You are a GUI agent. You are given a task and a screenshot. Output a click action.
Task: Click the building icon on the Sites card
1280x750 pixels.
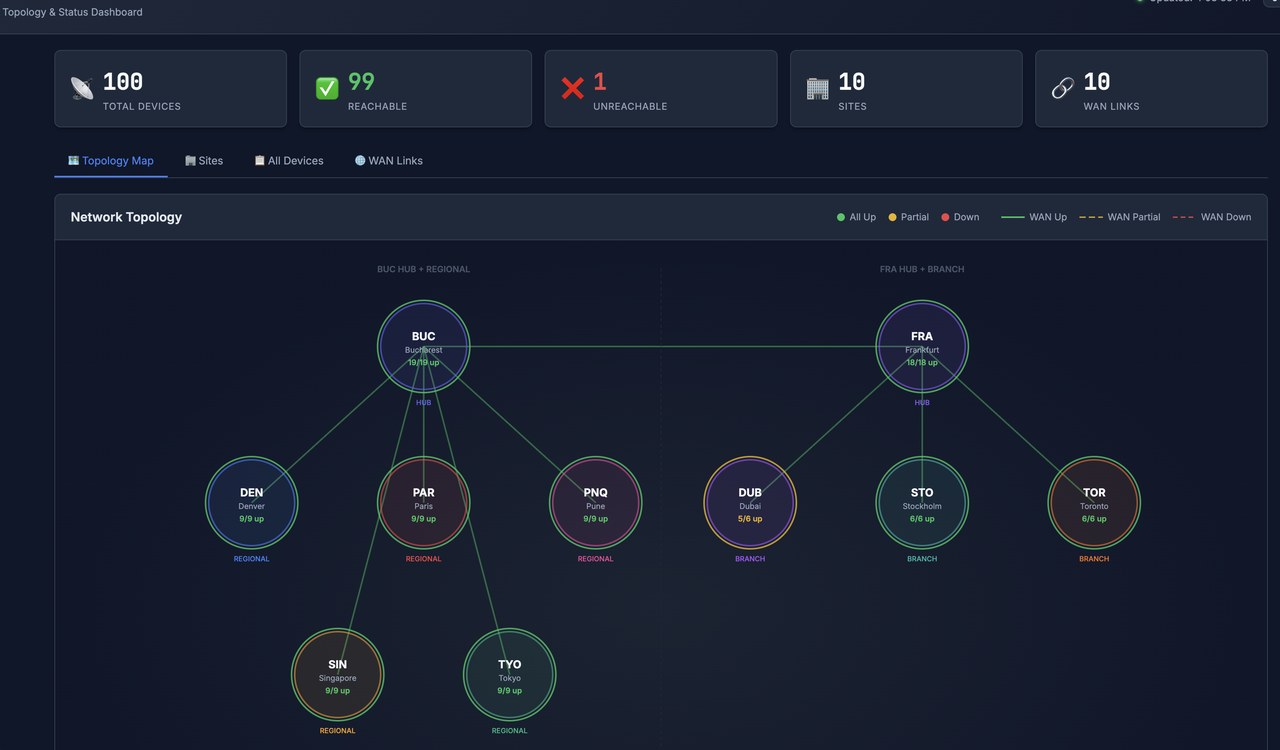coord(818,89)
